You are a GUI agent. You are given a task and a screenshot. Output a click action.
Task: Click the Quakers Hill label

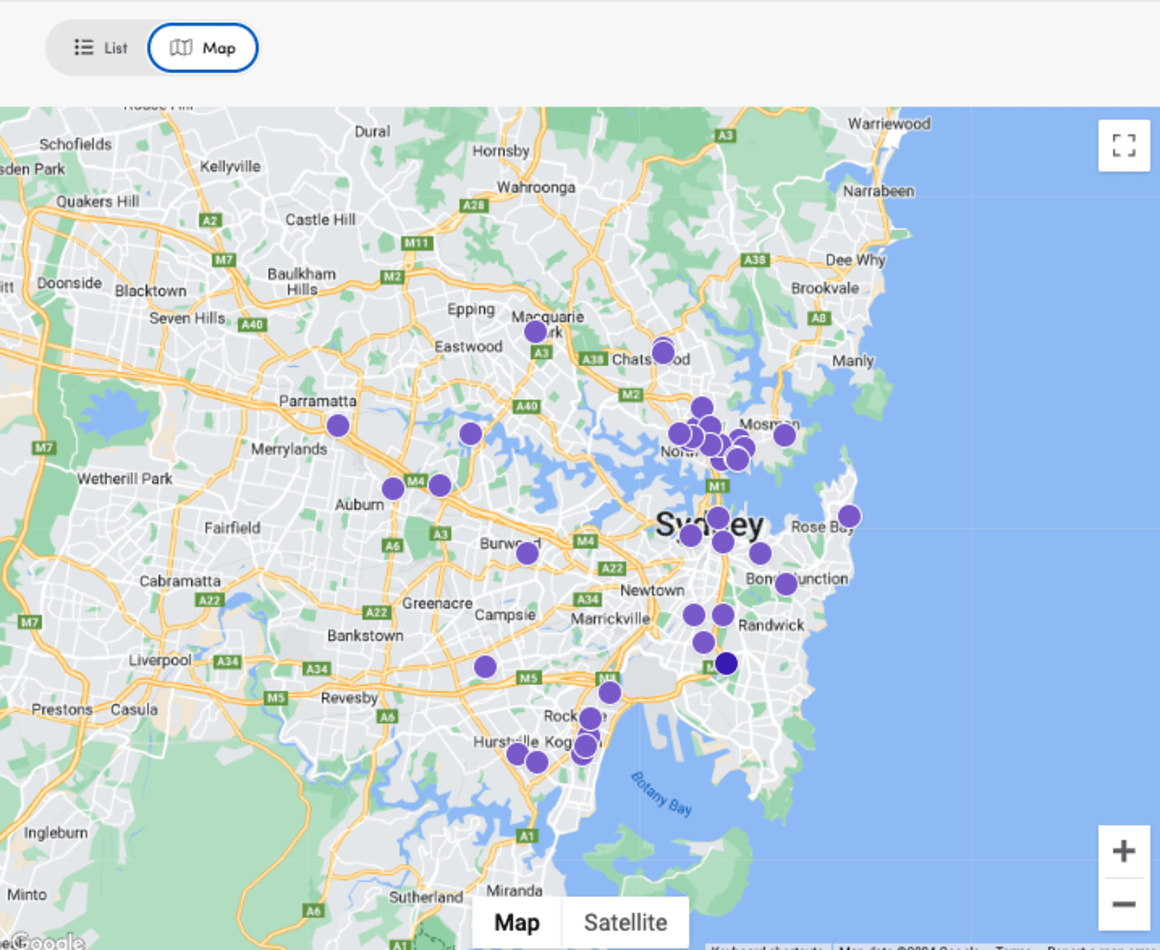click(98, 201)
